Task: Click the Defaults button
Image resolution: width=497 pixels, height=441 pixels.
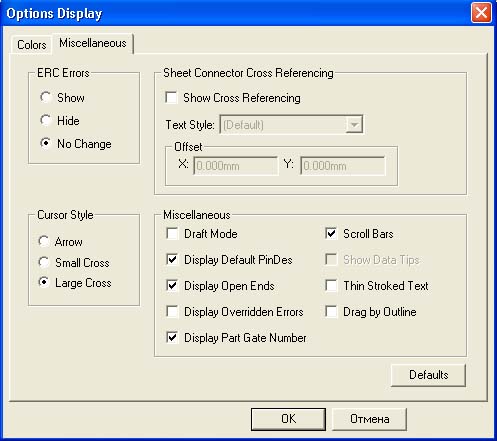Action: point(428,375)
